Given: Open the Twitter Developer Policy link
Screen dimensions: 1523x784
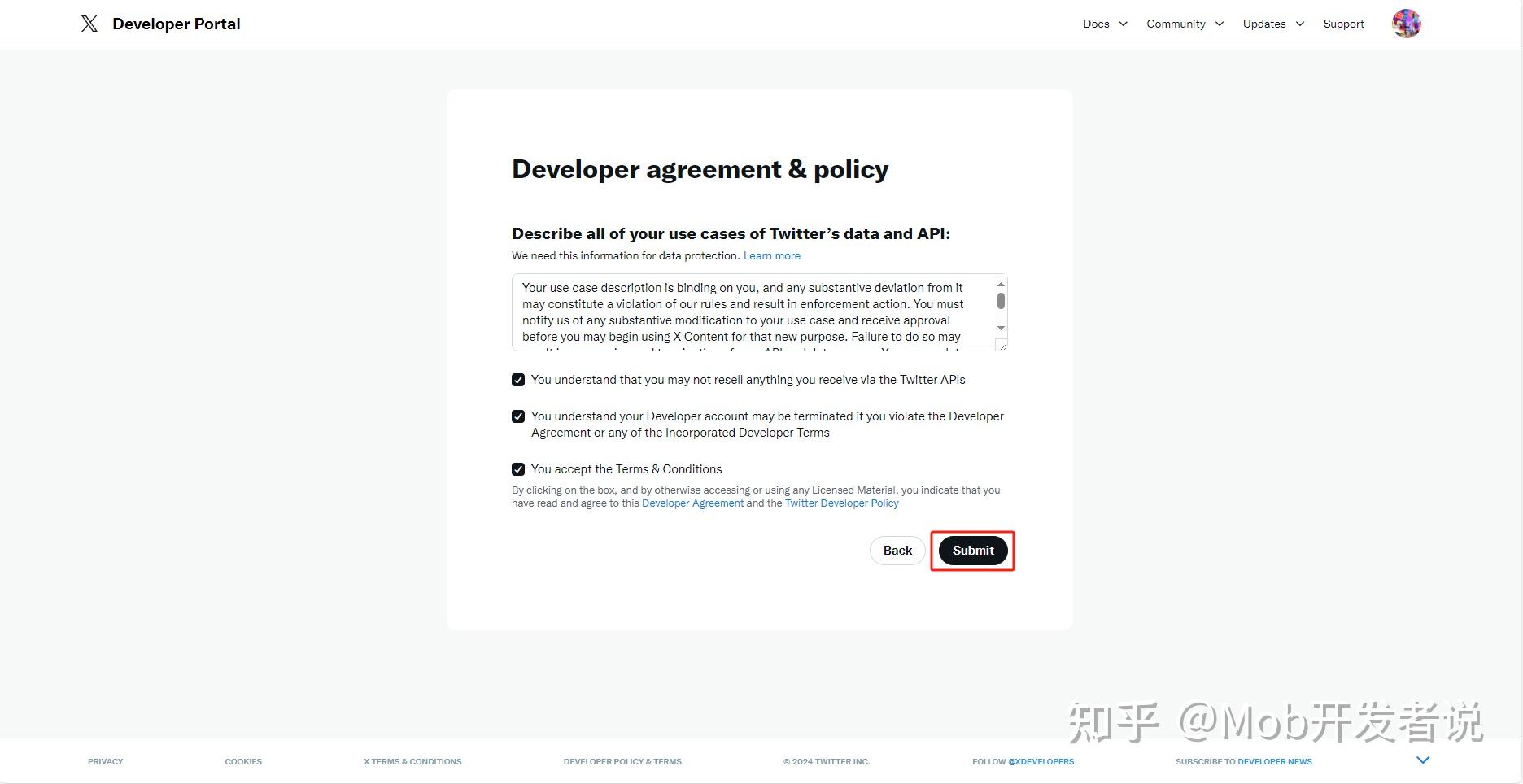Looking at the screenshot, I should 841,503.
